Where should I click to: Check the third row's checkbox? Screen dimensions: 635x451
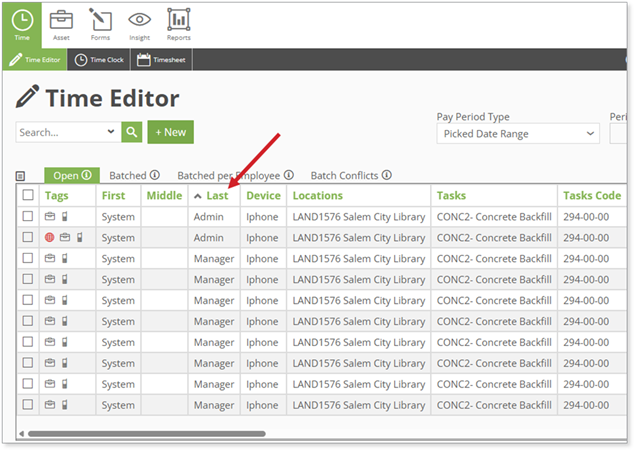click(x=28, y=259)
